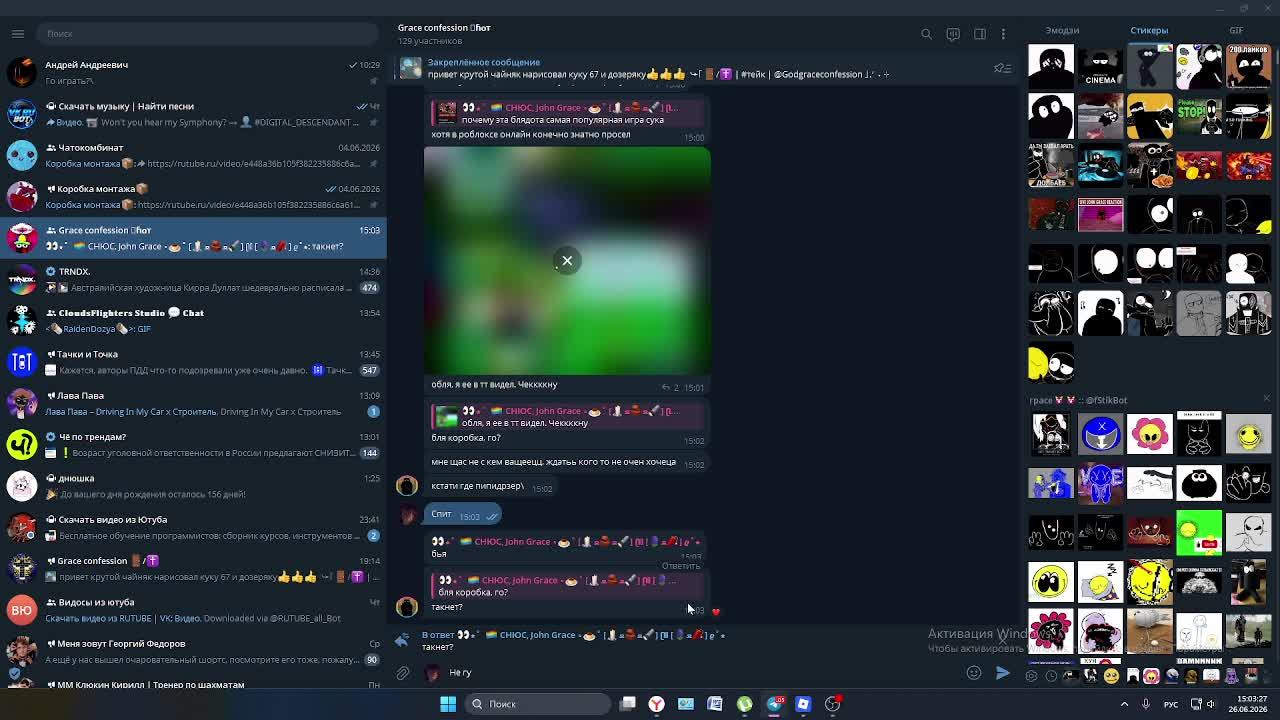Toggle the right sidebar panel
The height and width of the screenshot is (720, 1280).
point(980,34)
